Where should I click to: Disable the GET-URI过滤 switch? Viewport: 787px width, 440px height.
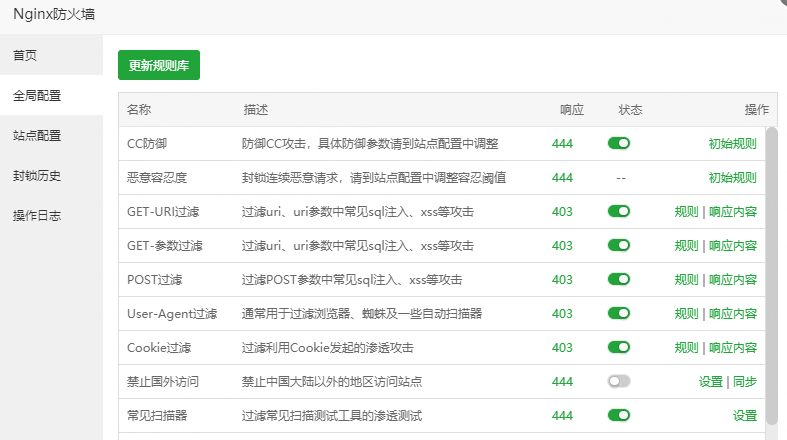click(x=618, y=211)
